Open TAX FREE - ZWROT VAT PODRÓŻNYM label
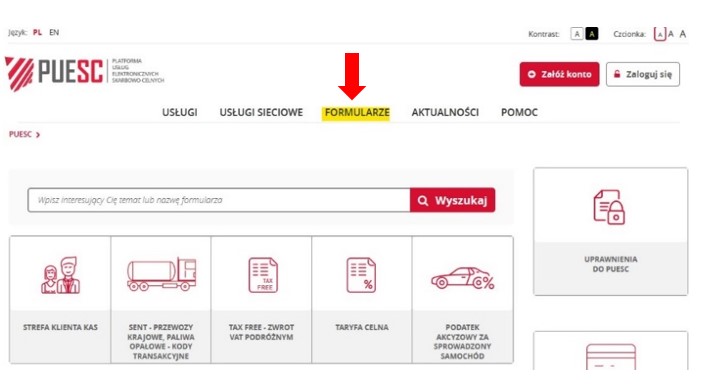The height and width of the screenshot is (389, 703). point(261,332)
